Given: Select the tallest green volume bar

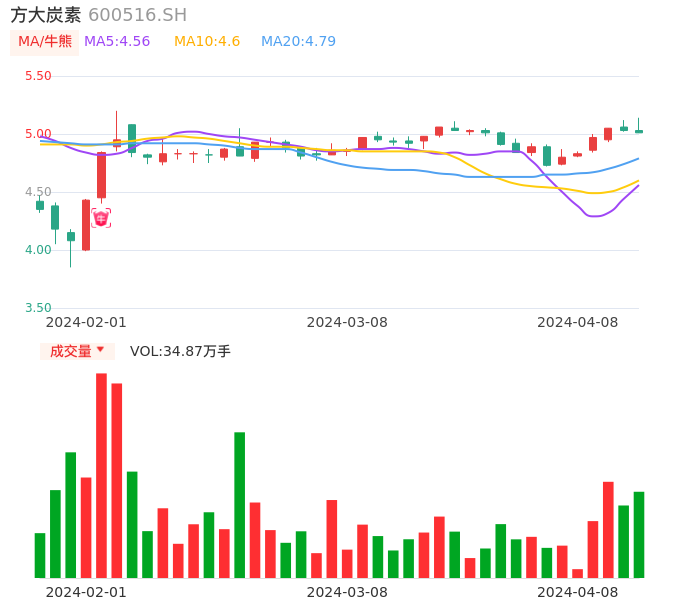Looking at the screenshot, I should coord(240,505).
